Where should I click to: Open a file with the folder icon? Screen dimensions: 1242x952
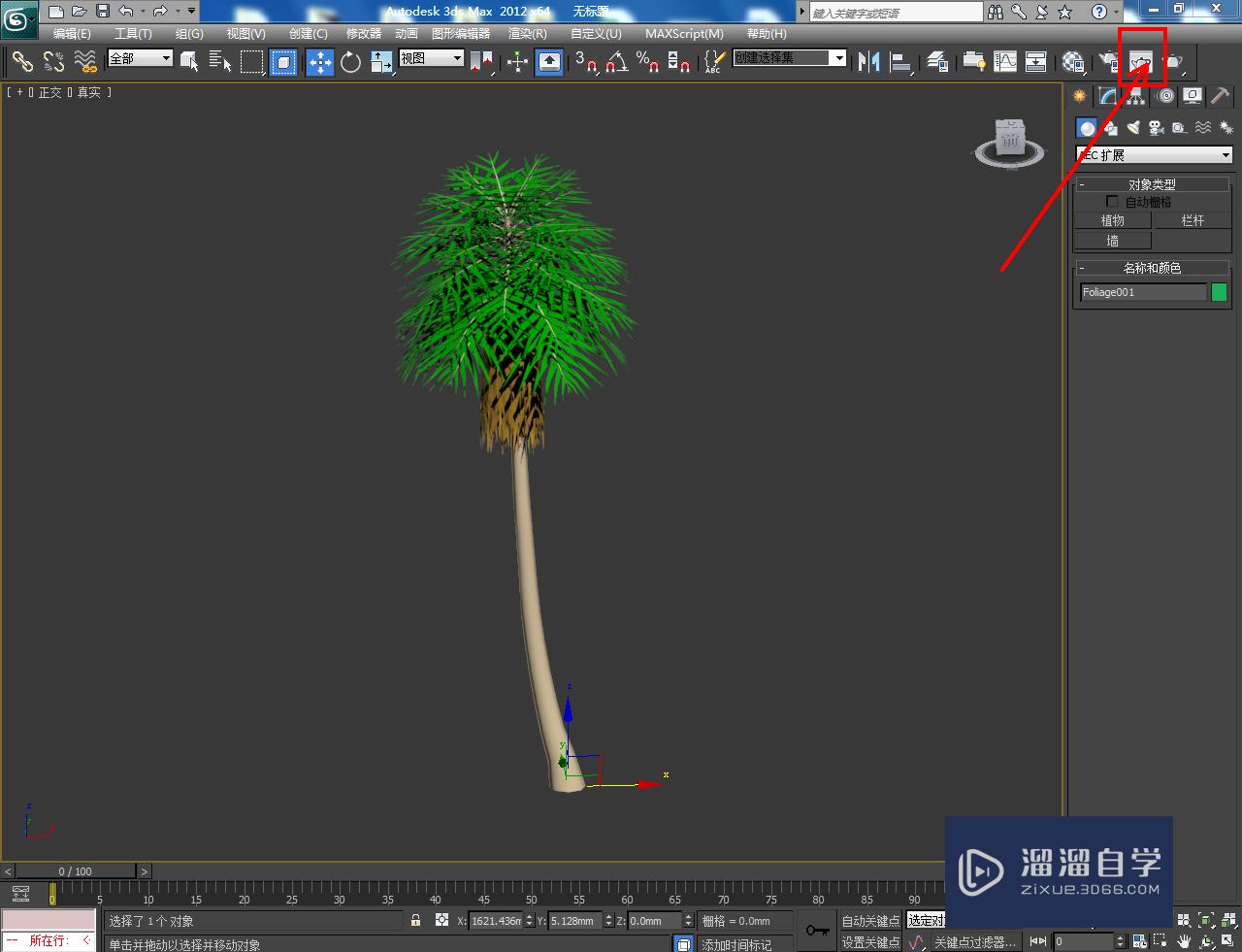click(80, 12)
